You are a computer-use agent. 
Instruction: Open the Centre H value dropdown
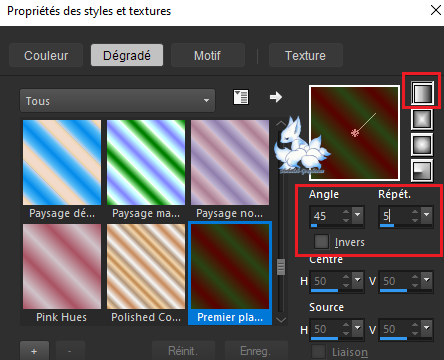coord(358,280)
